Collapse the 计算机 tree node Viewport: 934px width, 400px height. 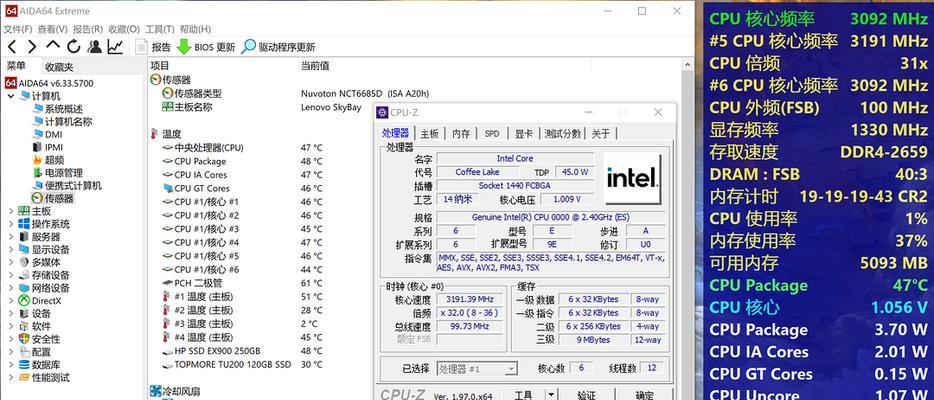(11, 96)
